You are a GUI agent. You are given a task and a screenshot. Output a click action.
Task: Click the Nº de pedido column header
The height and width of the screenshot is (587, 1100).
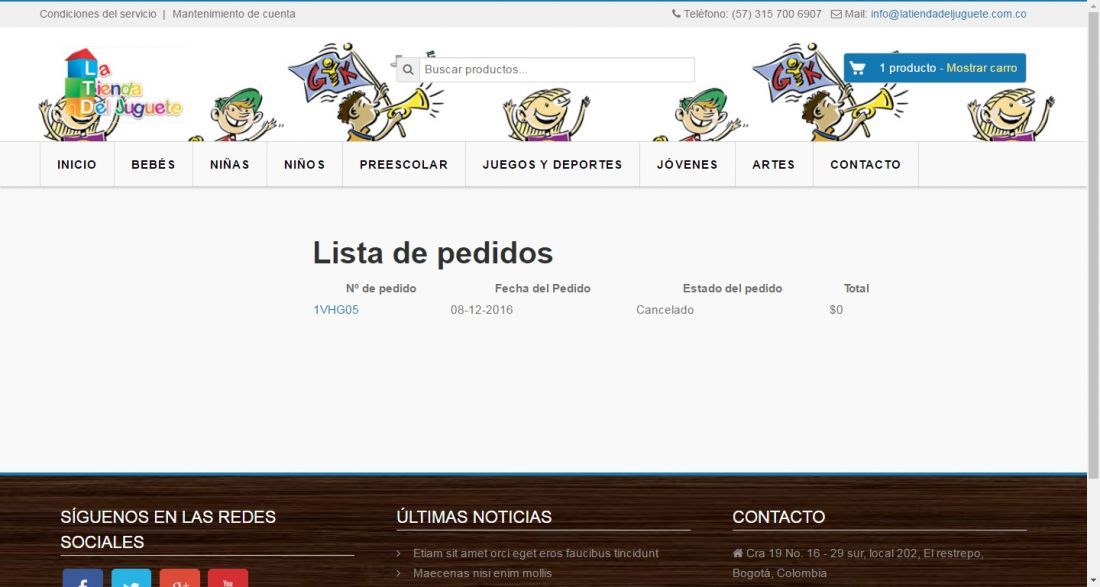click(x=381, y=288)
